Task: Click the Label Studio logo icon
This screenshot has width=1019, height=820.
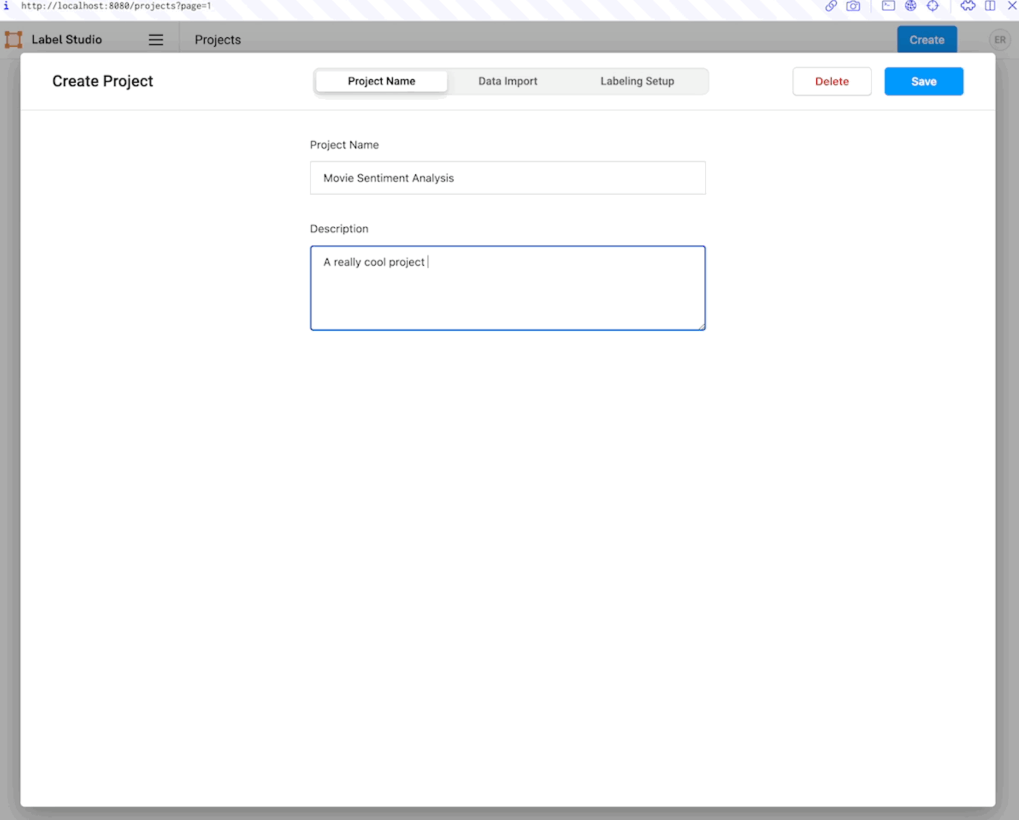Action: pyautogui.click(x=13, y=40)
